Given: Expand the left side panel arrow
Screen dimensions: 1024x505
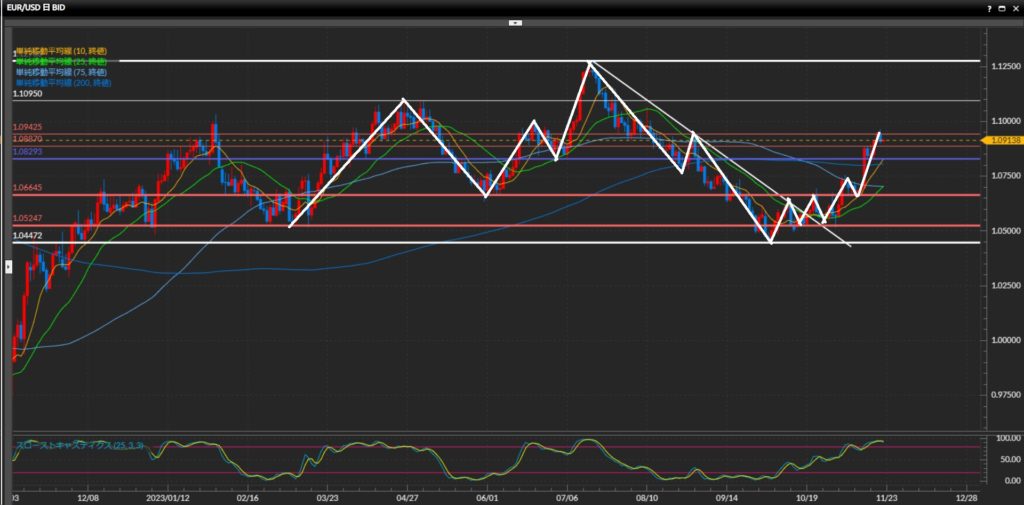Looking at the screenshot, I should [9, 266].
